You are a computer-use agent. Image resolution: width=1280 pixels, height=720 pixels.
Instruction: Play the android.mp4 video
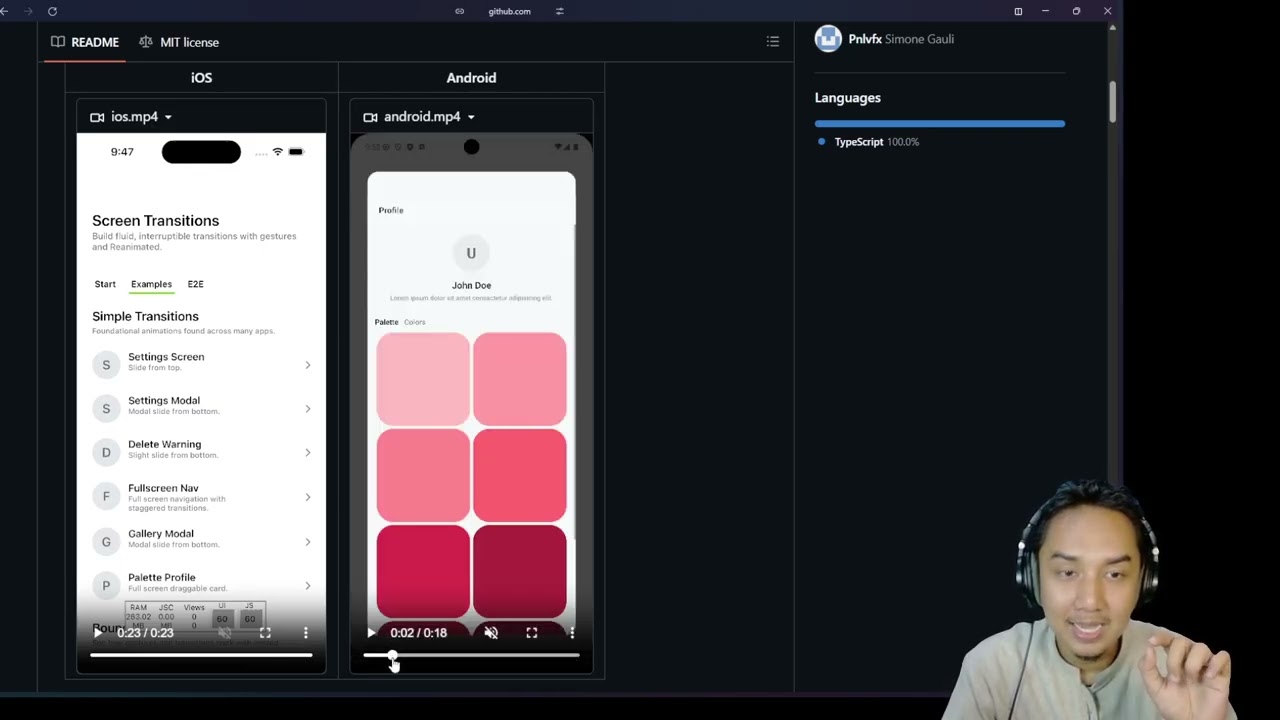click(371, 633)
